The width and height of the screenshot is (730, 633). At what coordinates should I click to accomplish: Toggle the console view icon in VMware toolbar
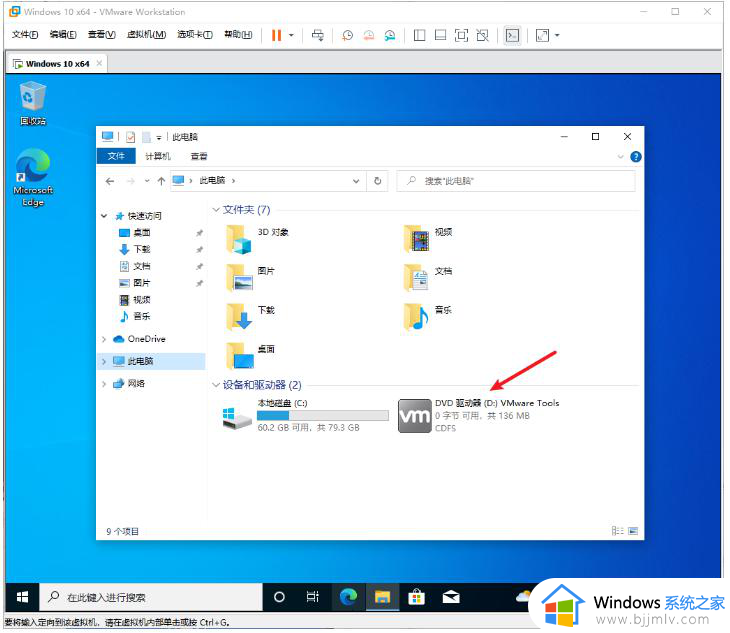click(512, 35)
